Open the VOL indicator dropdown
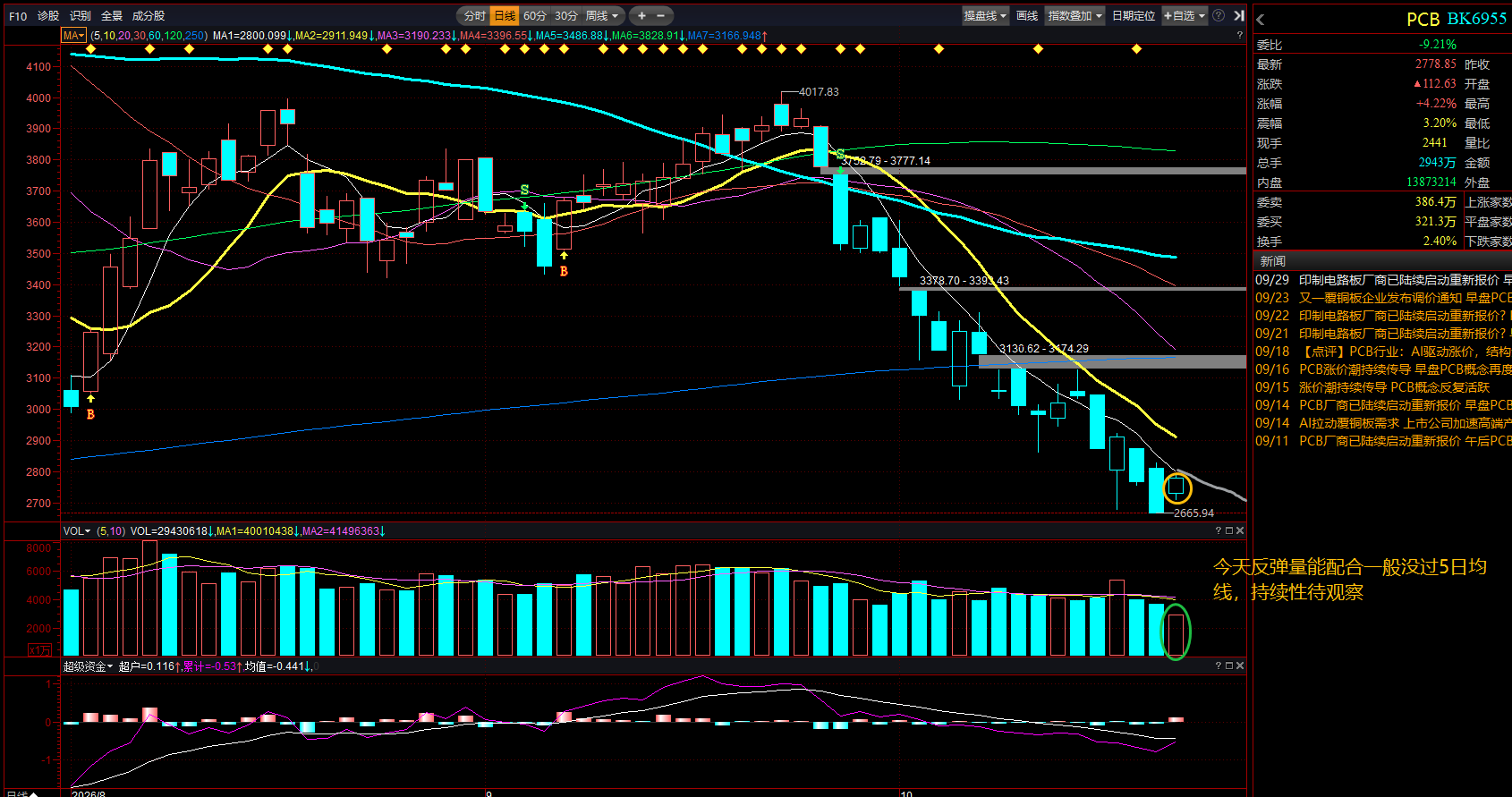This screenshot has width=1512, height=797. point(77,531)
